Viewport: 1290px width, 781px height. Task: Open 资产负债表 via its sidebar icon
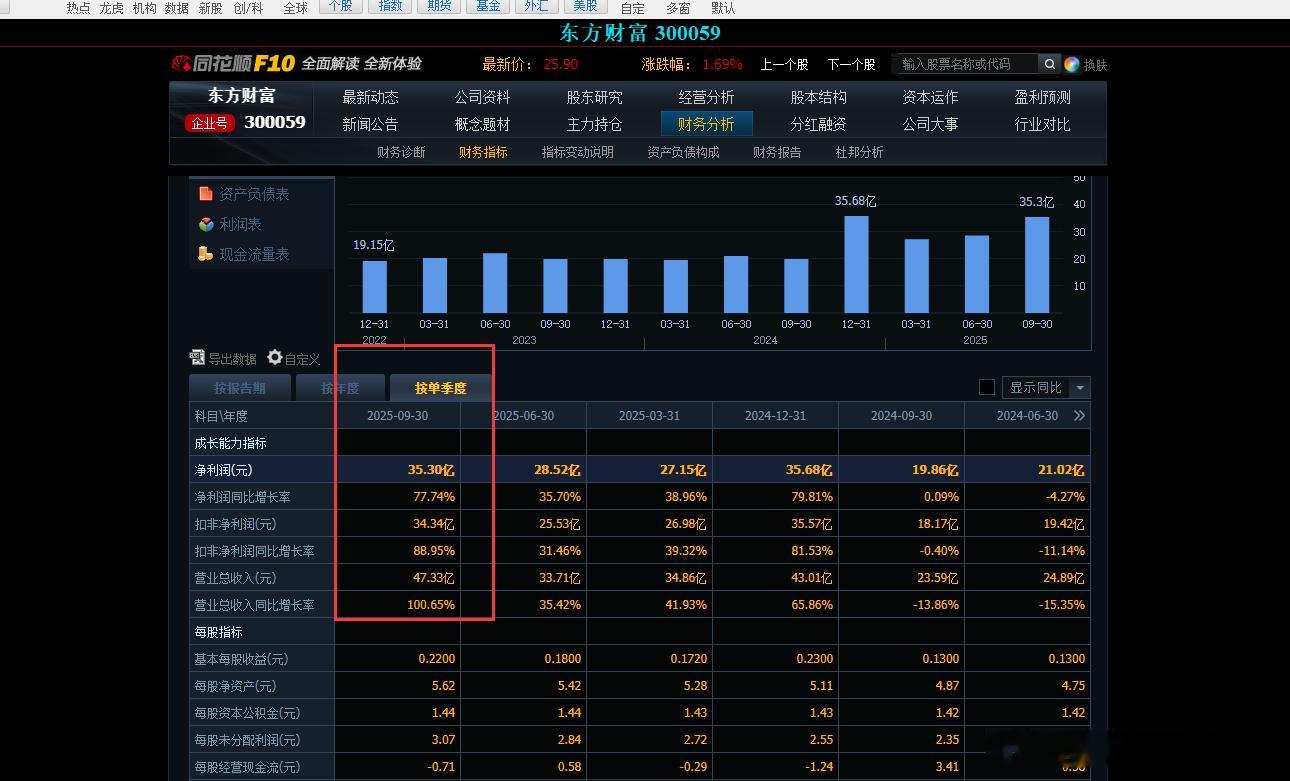tap(205, 193)
